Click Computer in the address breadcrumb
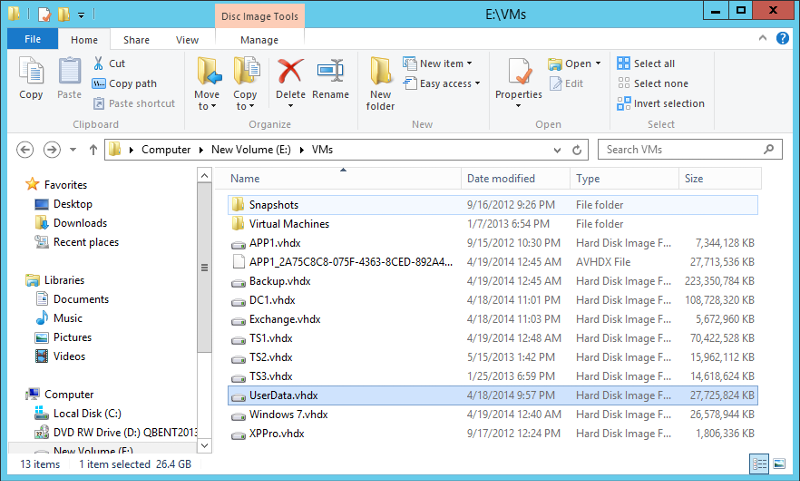This screenshot has width=800, height=481. pyautogui.click(x=166, y=149)
